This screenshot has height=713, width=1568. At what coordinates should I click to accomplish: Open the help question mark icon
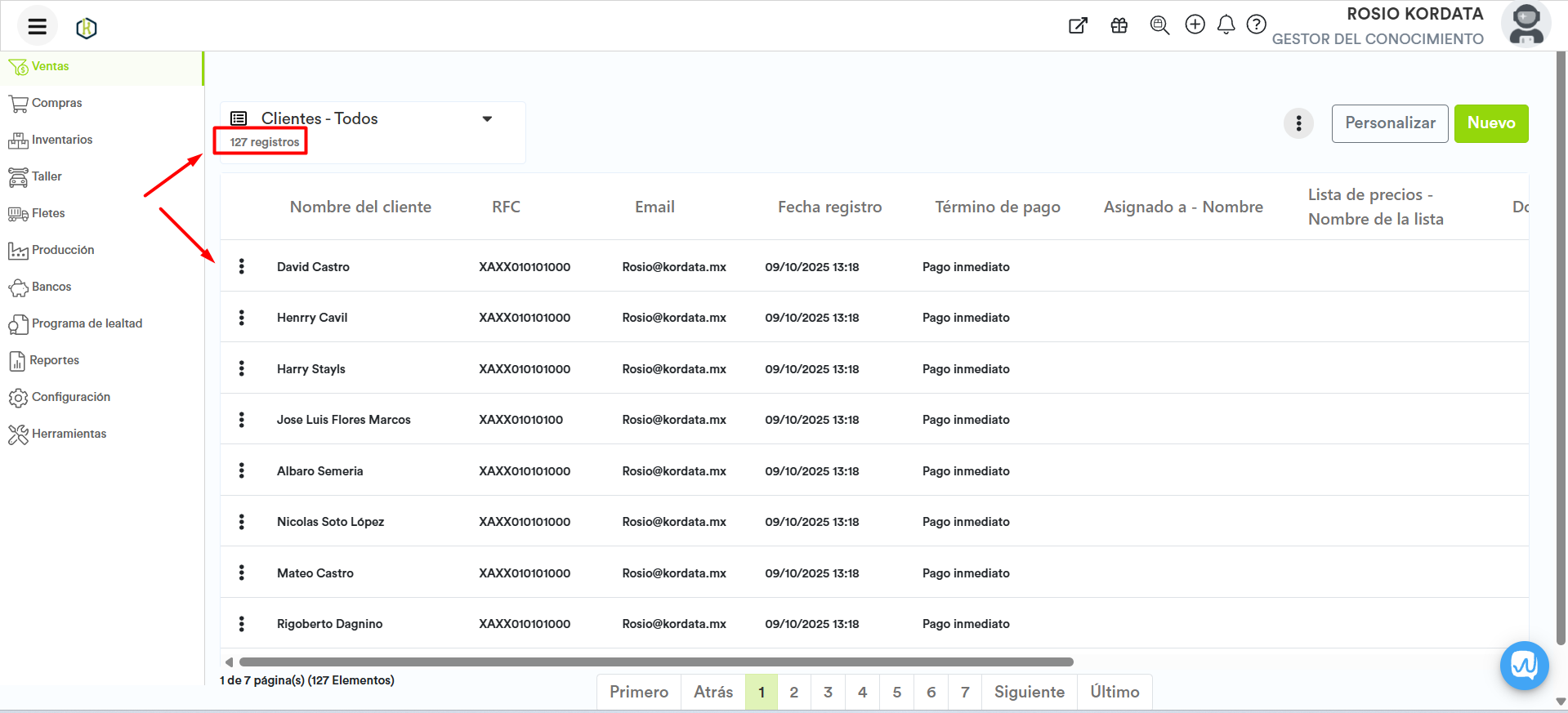coord(1256,25)
